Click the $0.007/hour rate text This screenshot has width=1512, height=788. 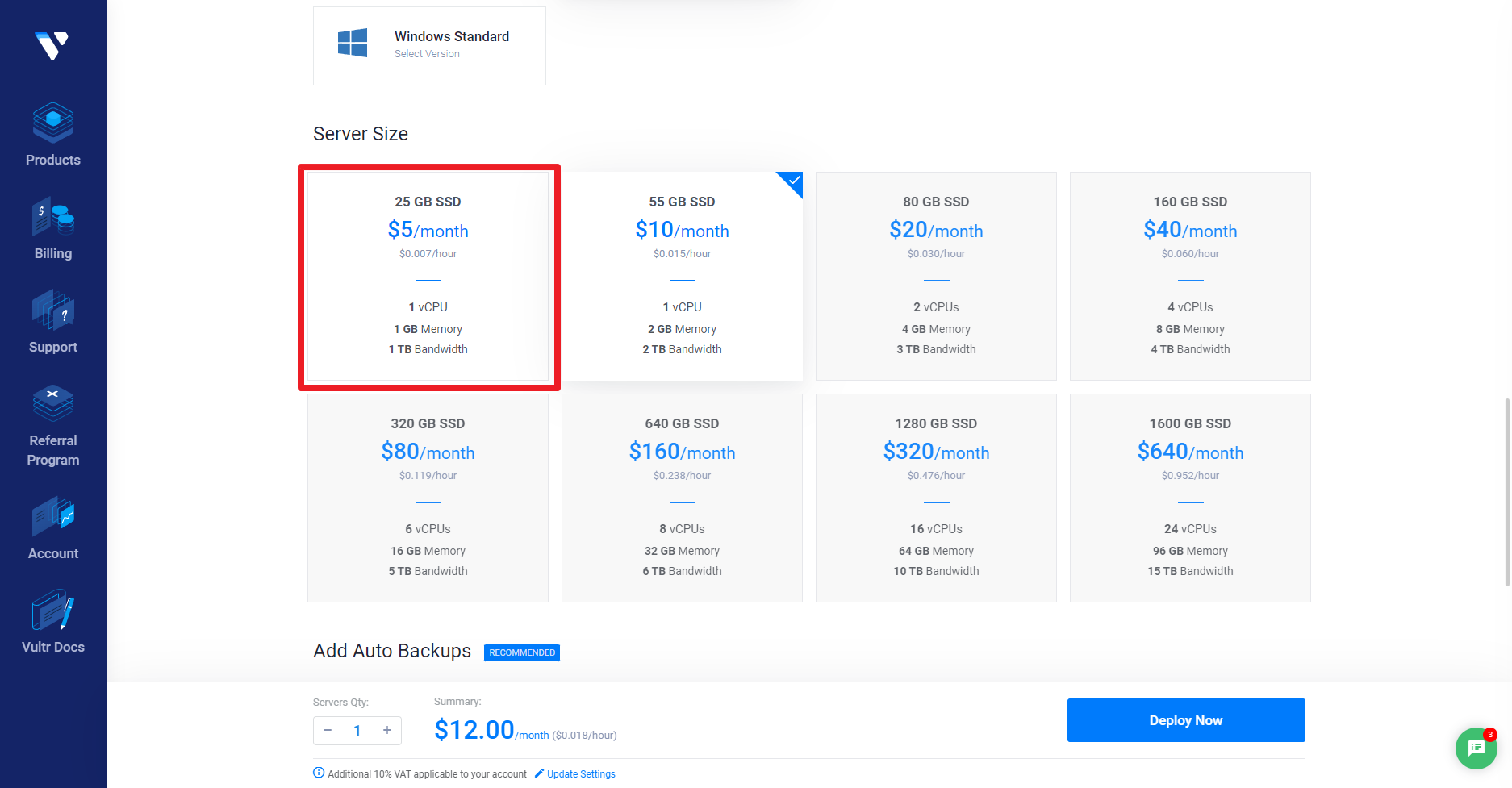tap(428, 254)
